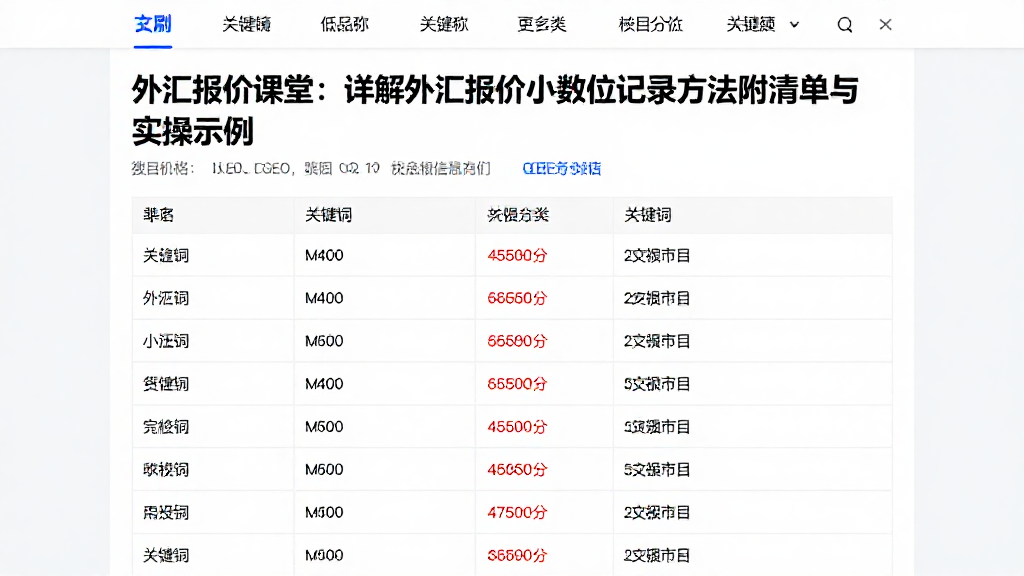Open the last nav item "关键颜" label
Screen dimensions: 1024x576
coord(751,24)
